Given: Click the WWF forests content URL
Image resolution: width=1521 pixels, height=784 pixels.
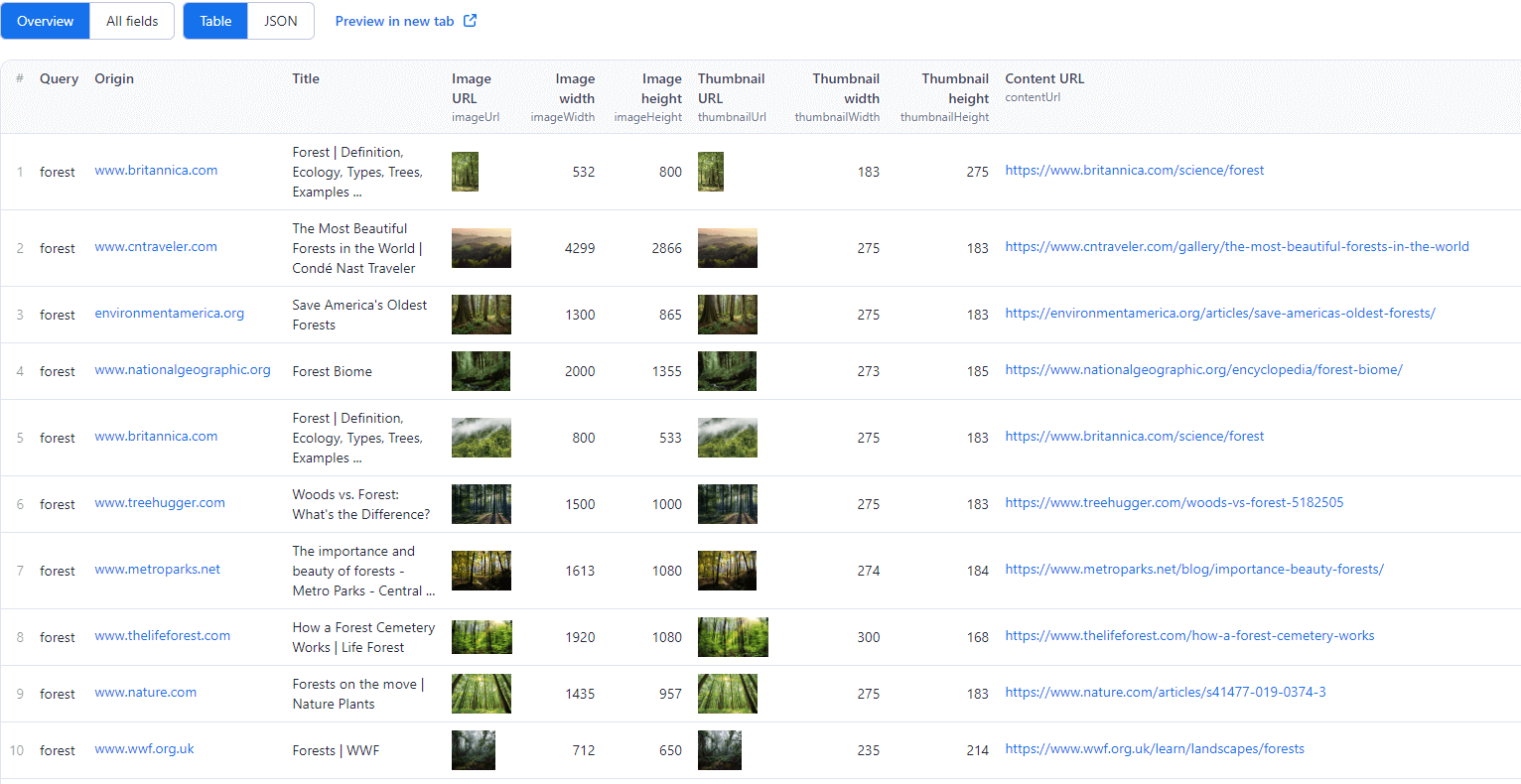Looking at the screenshot, I should 1155,748.
